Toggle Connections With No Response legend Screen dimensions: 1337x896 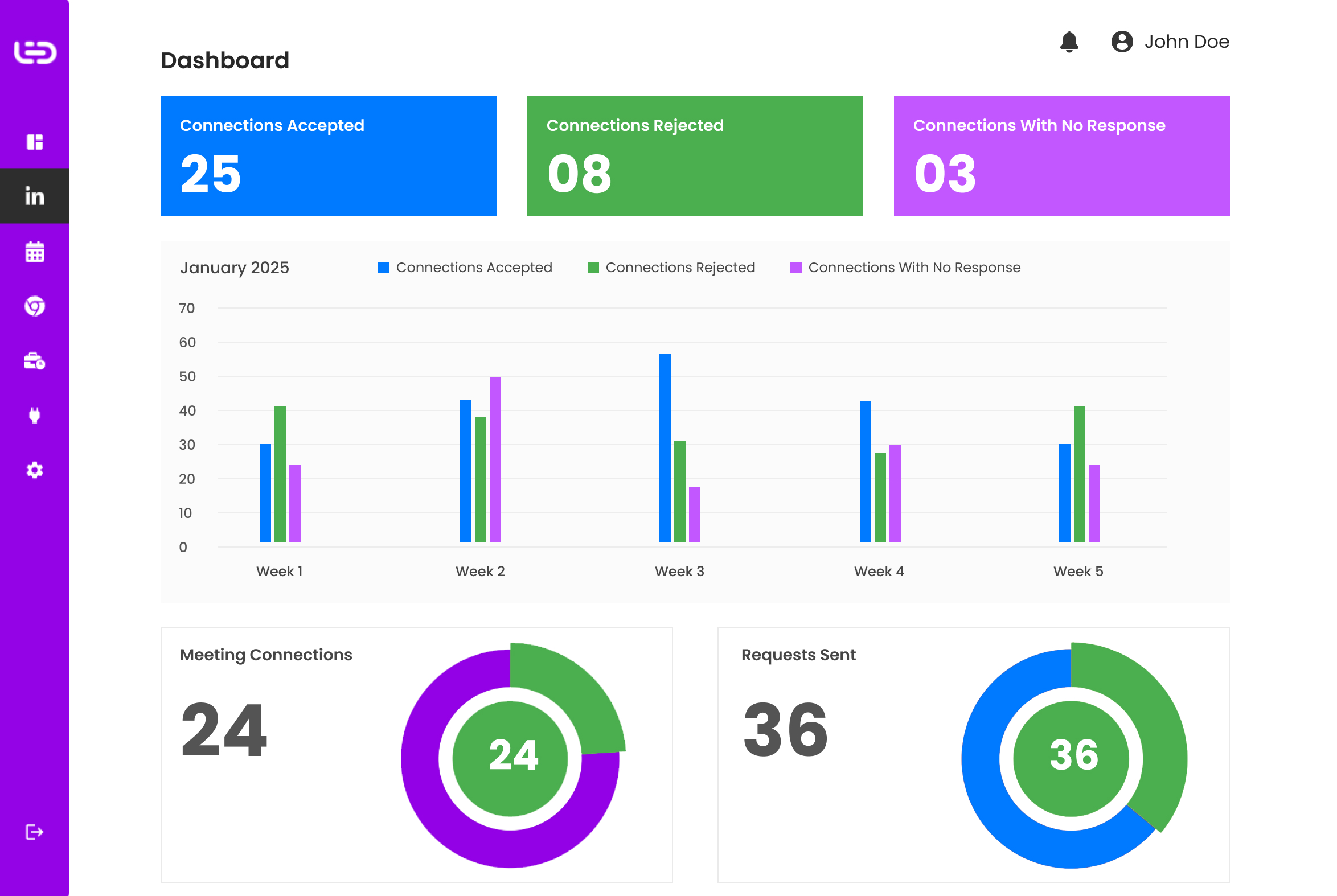click(905, 268)
